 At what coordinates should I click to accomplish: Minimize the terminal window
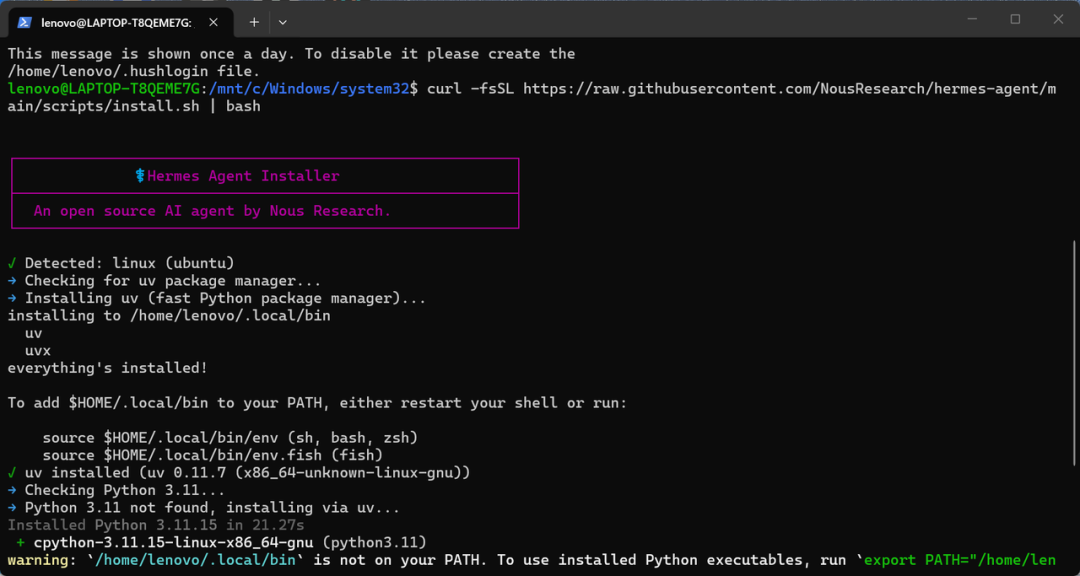click(x=970, y=19)
